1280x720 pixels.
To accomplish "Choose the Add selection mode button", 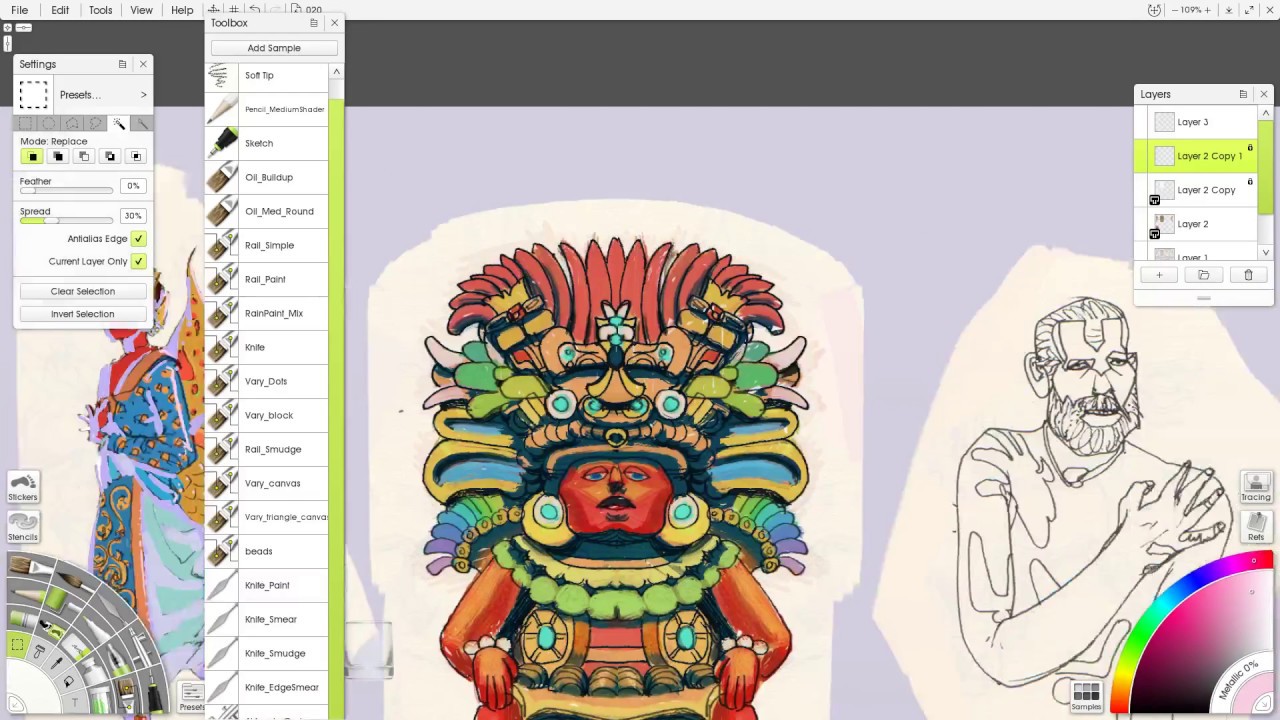I will (x=58, y=157).
